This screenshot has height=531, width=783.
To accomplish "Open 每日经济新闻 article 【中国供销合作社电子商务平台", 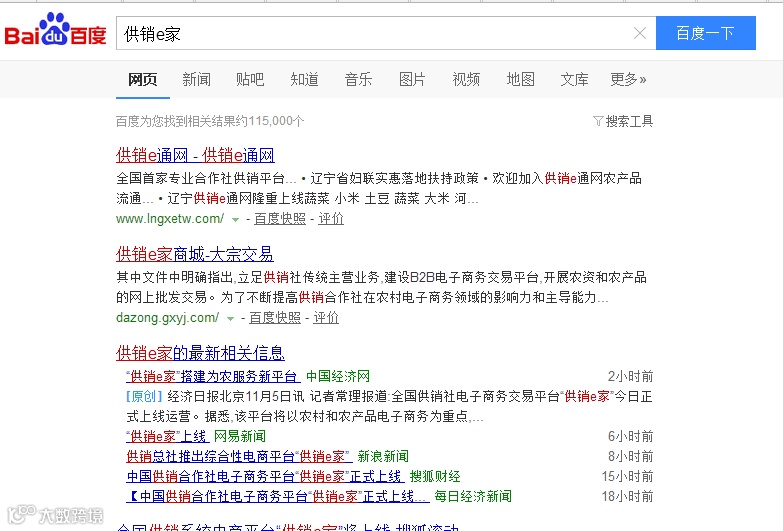I will click(x=278, y=497).
